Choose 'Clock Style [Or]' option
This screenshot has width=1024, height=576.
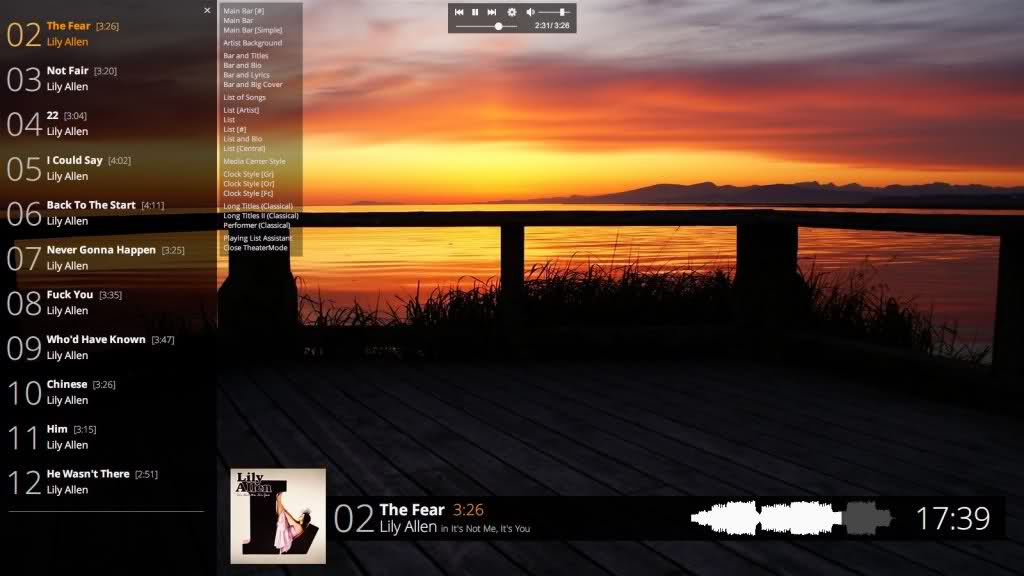pos(249,184)
